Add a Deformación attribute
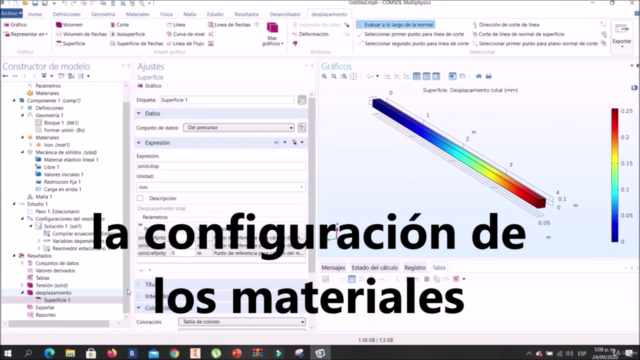 310,34
